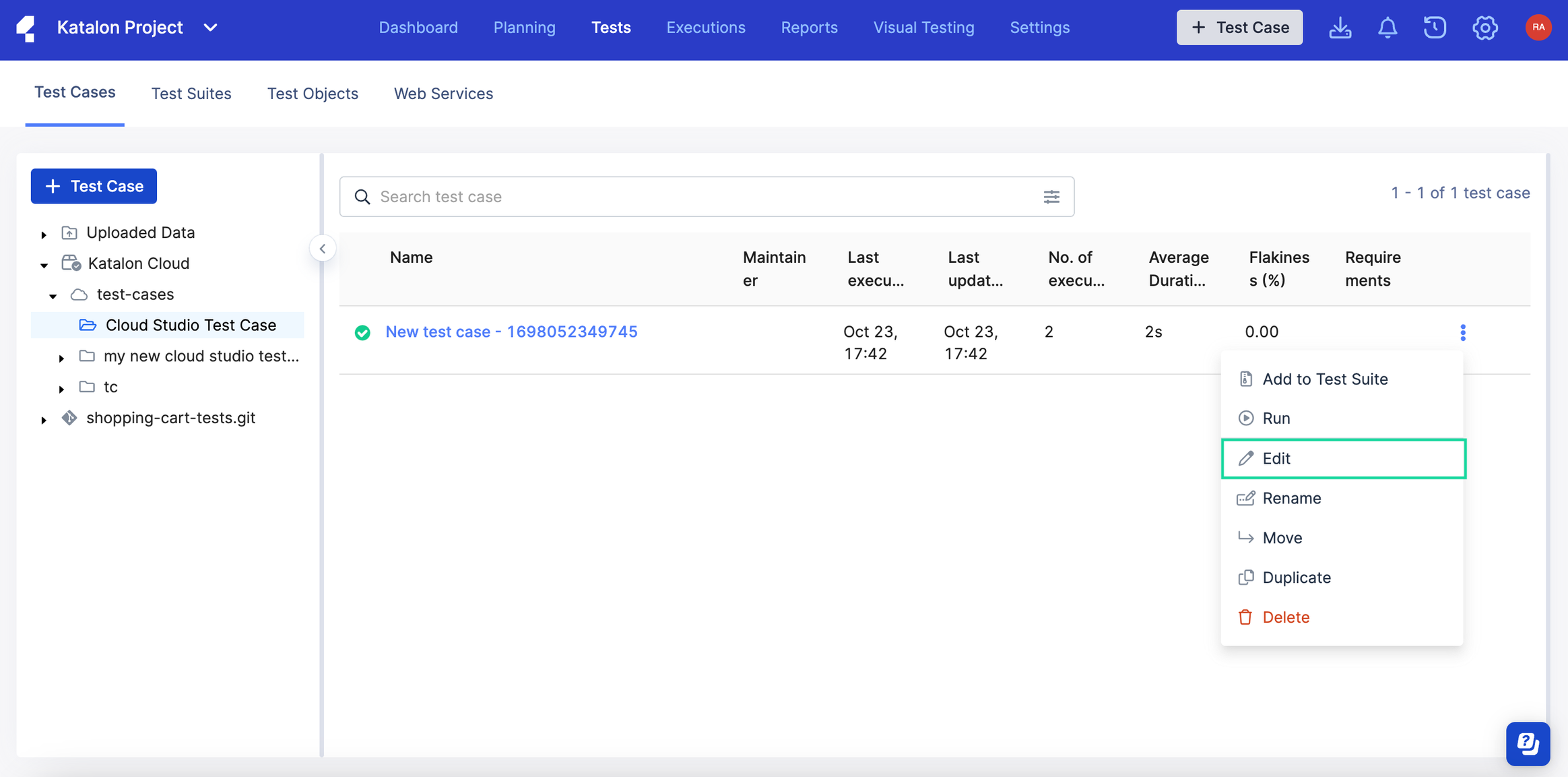Select my new cloud studio test folder

coord(201,356)
